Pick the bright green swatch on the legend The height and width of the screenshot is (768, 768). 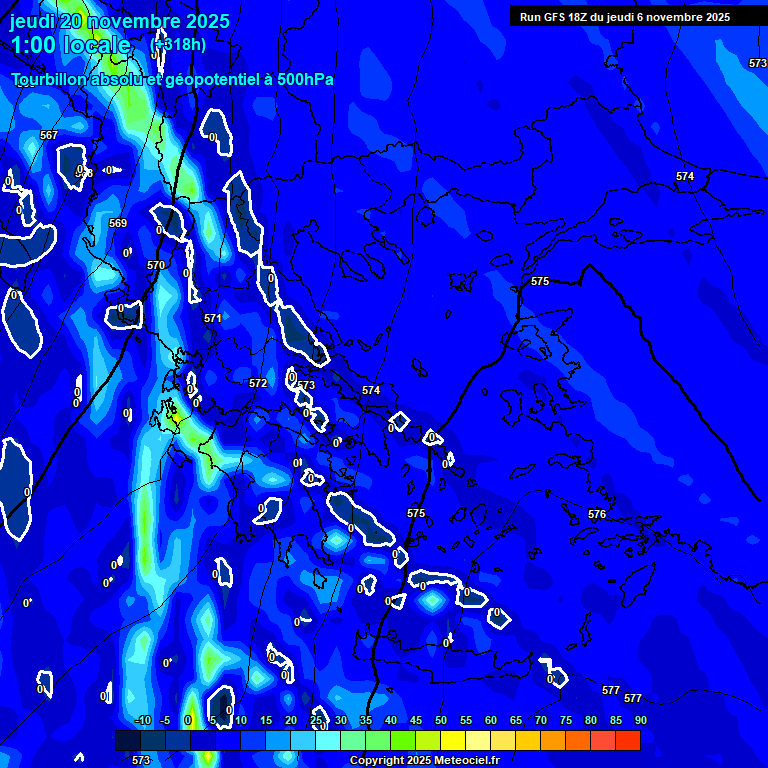403,741
